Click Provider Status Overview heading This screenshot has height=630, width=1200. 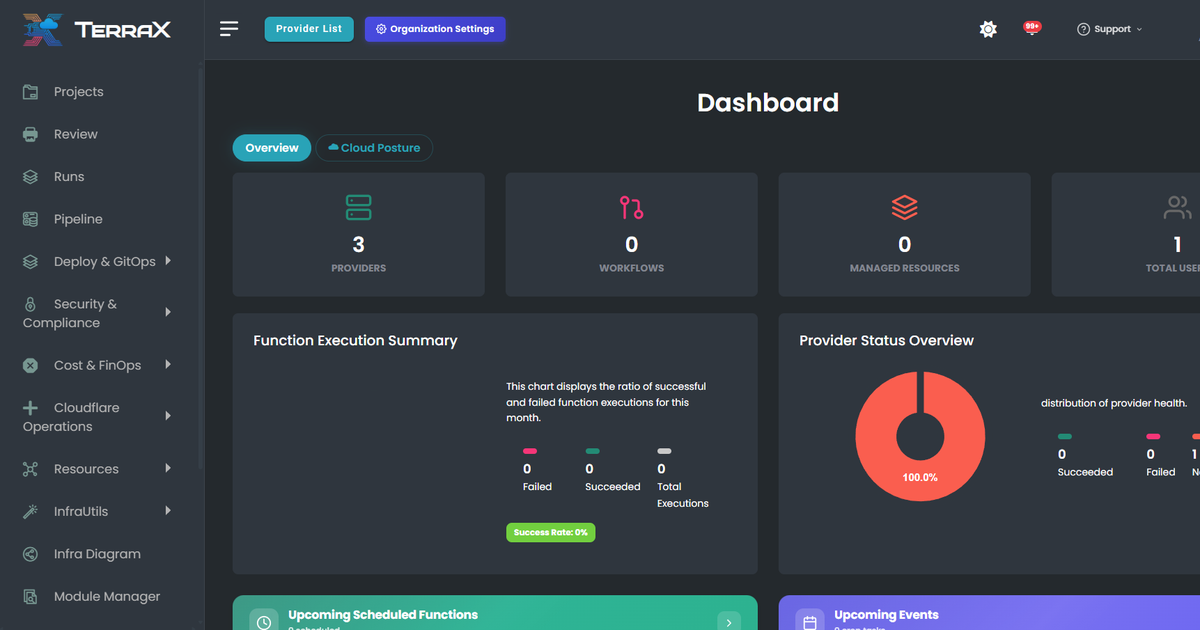coord(886,341)
